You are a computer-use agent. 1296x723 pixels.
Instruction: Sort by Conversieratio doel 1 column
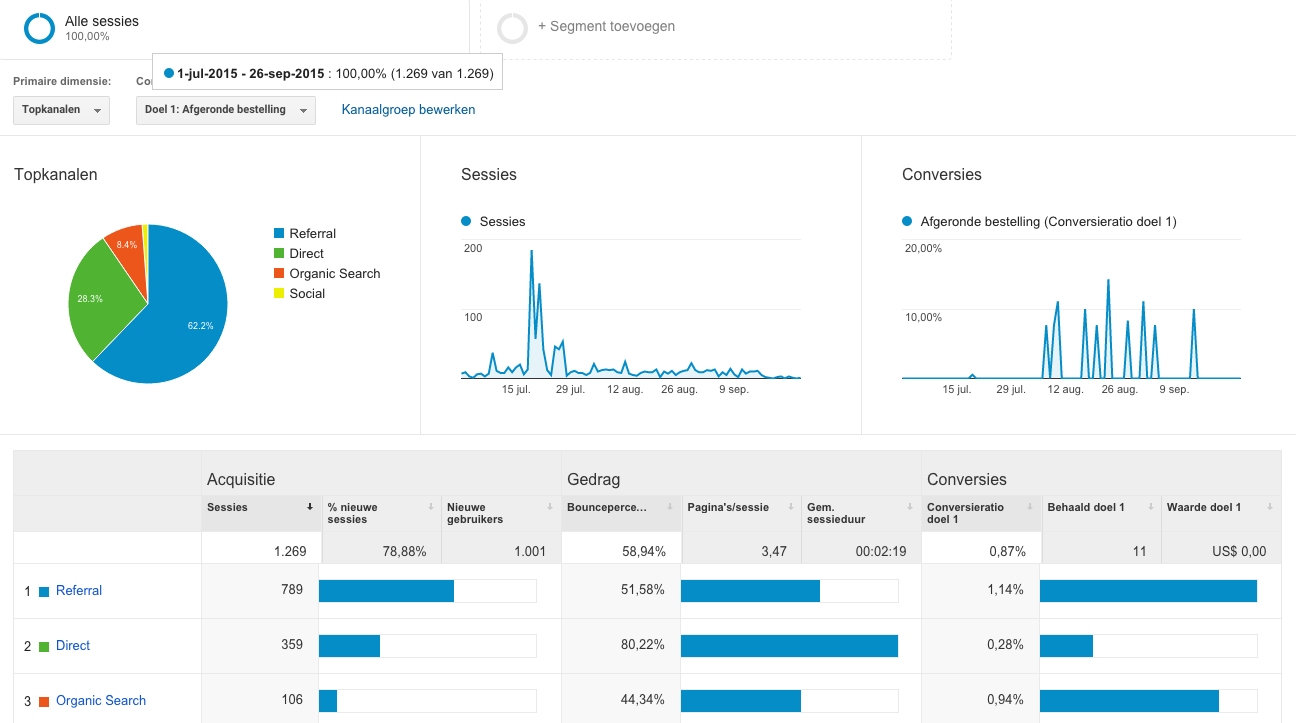(981, 513)
